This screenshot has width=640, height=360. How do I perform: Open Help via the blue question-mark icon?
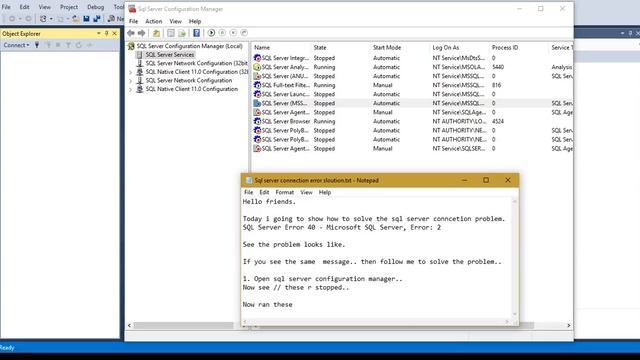click(197, 33)
